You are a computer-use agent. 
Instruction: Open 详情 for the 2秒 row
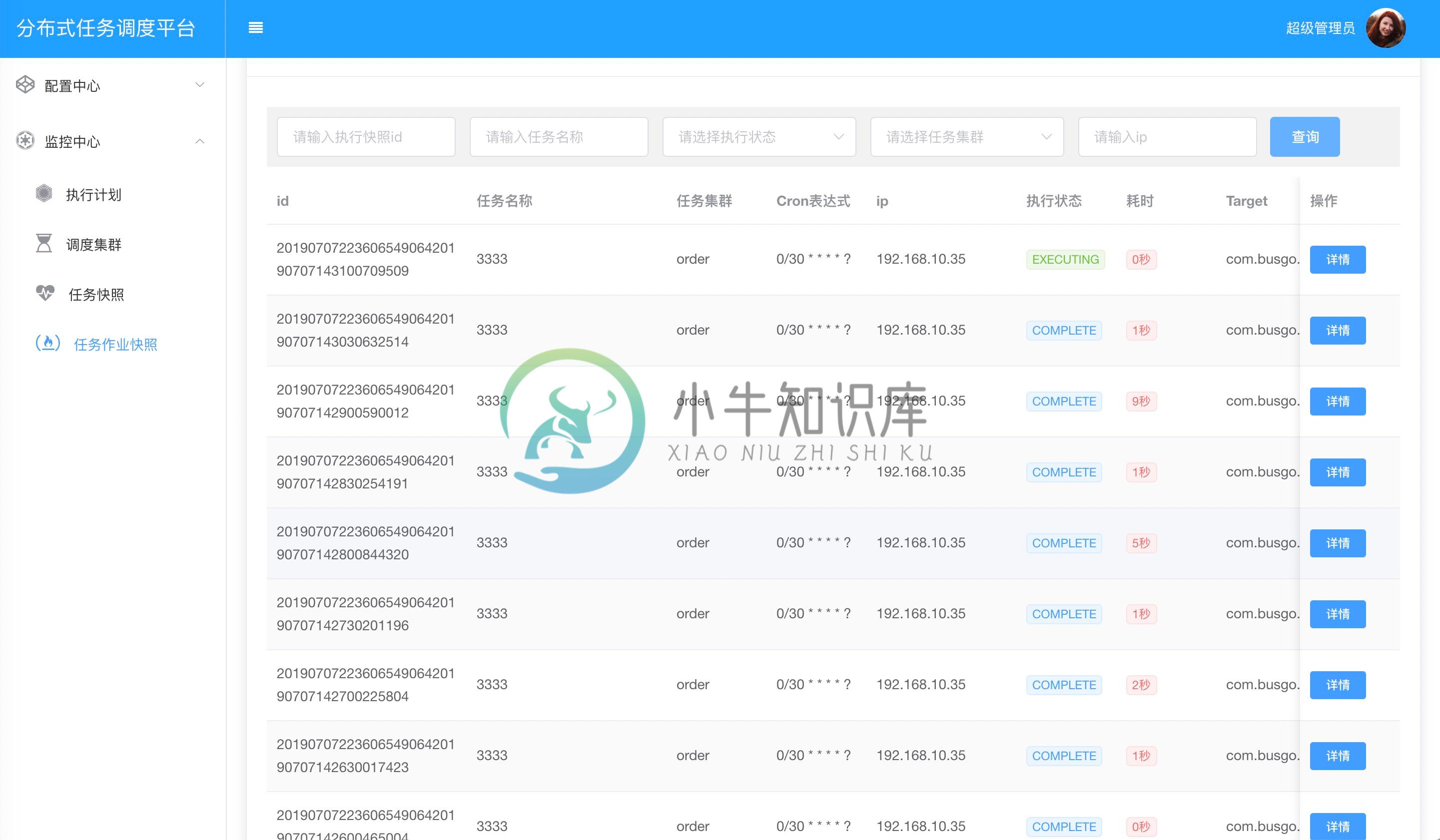(x=1338, y=685)
